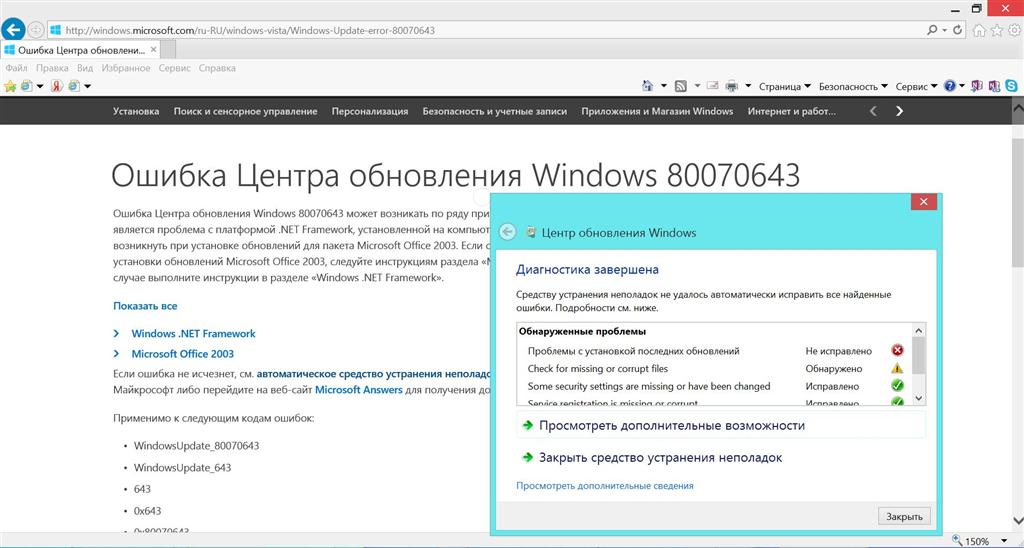Follow the 'Microsoft Answers' link
Viewport: 1024px width, 548px height.
point(359,390)
